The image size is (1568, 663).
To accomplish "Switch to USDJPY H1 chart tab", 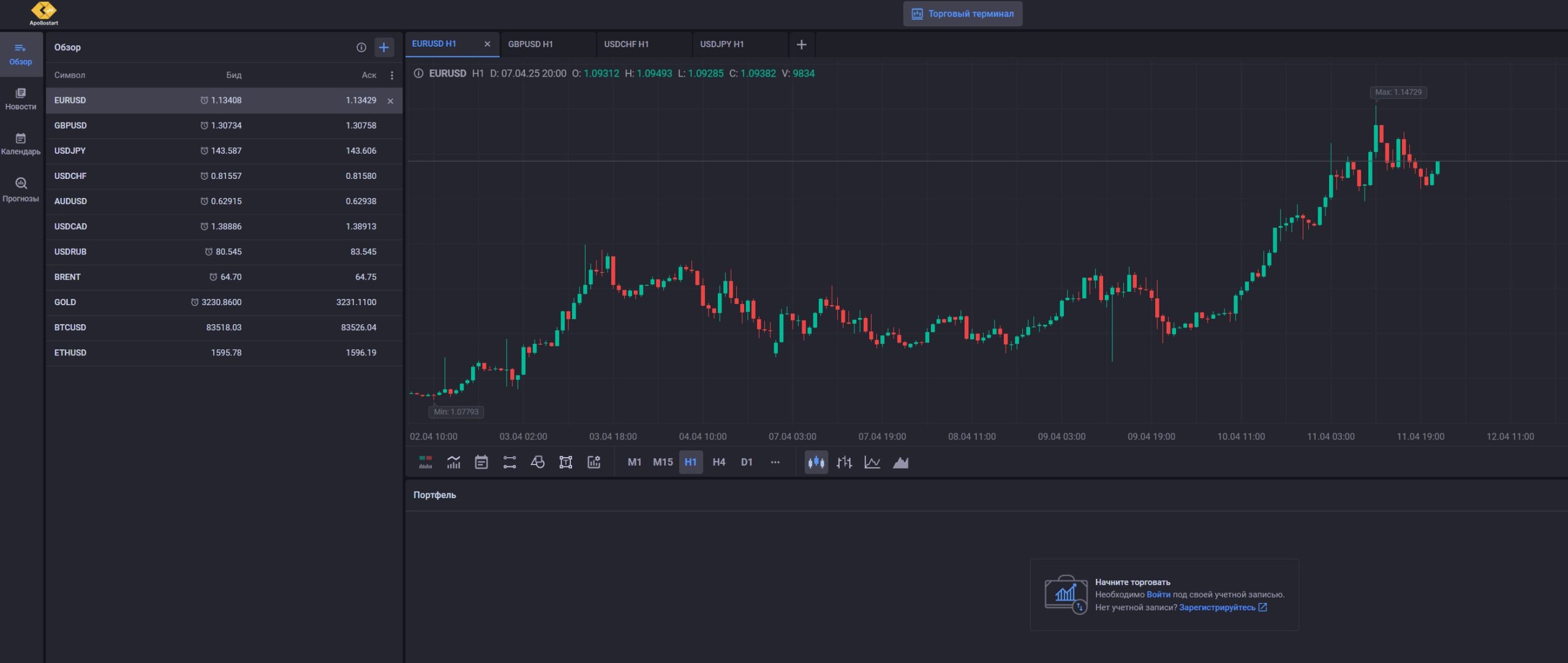I will point(722,44).
